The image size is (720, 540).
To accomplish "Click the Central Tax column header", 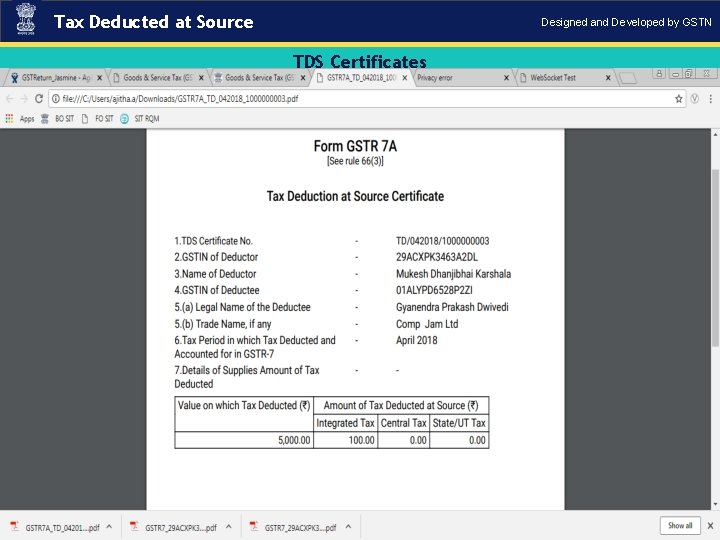I will click(404, 423).
